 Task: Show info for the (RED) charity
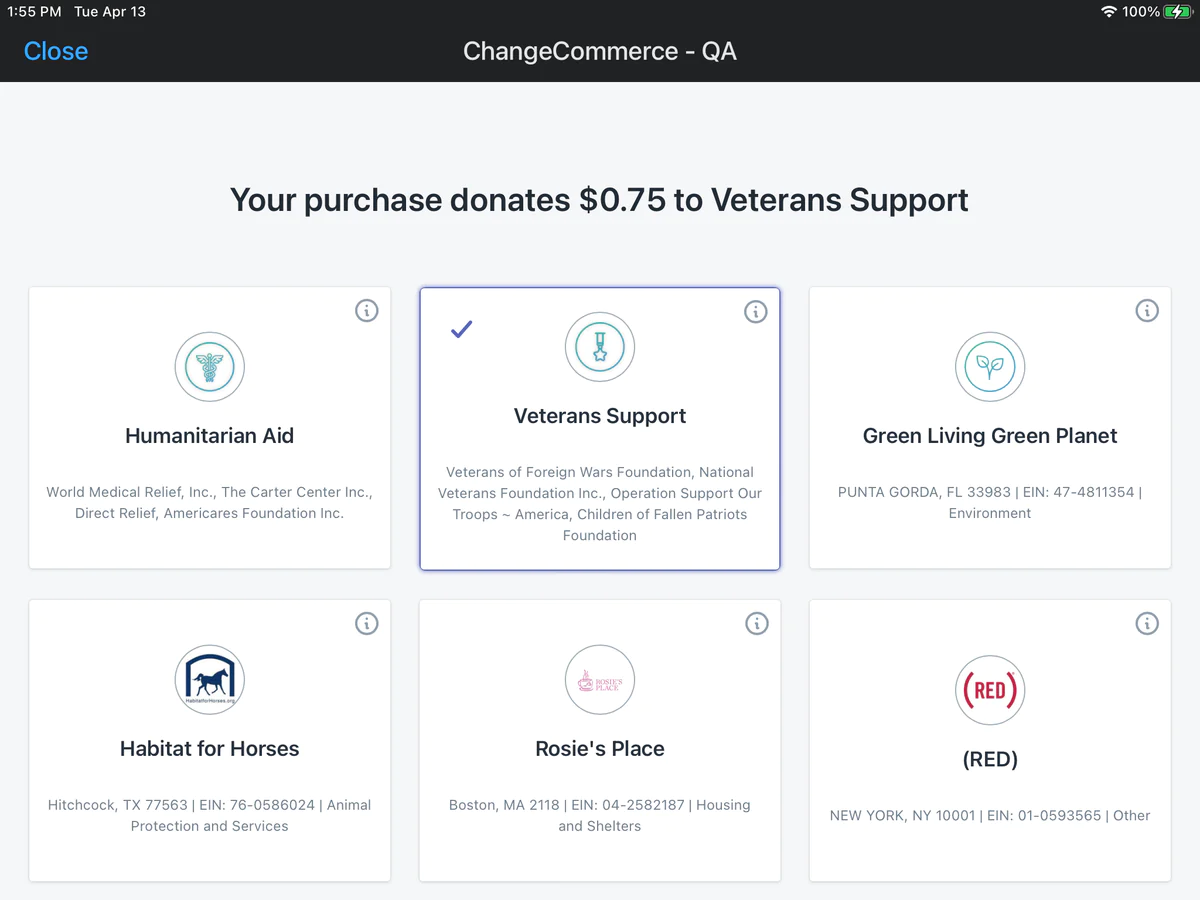(1147, 624)
